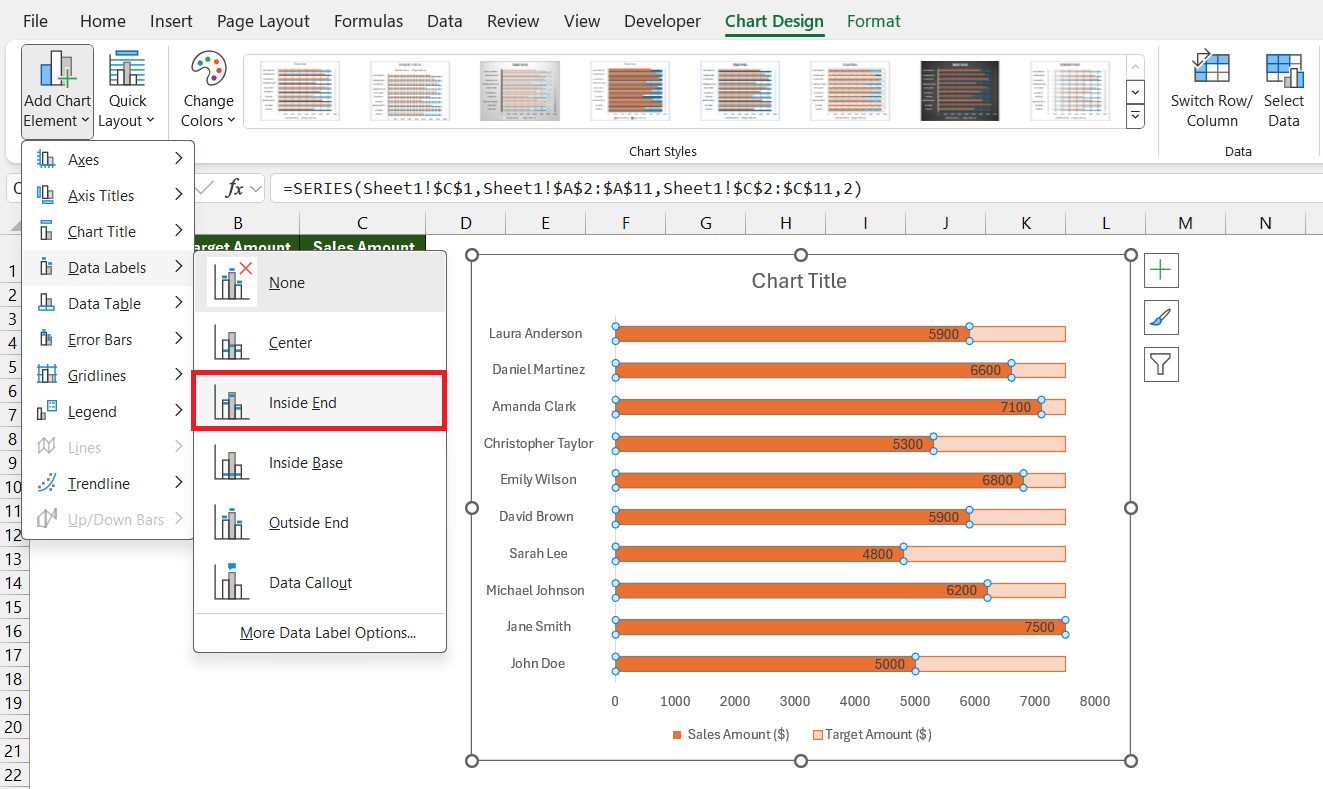The image size is (1323, 789).
Task: Open the Change Colors palette
Action: (208, 90)
